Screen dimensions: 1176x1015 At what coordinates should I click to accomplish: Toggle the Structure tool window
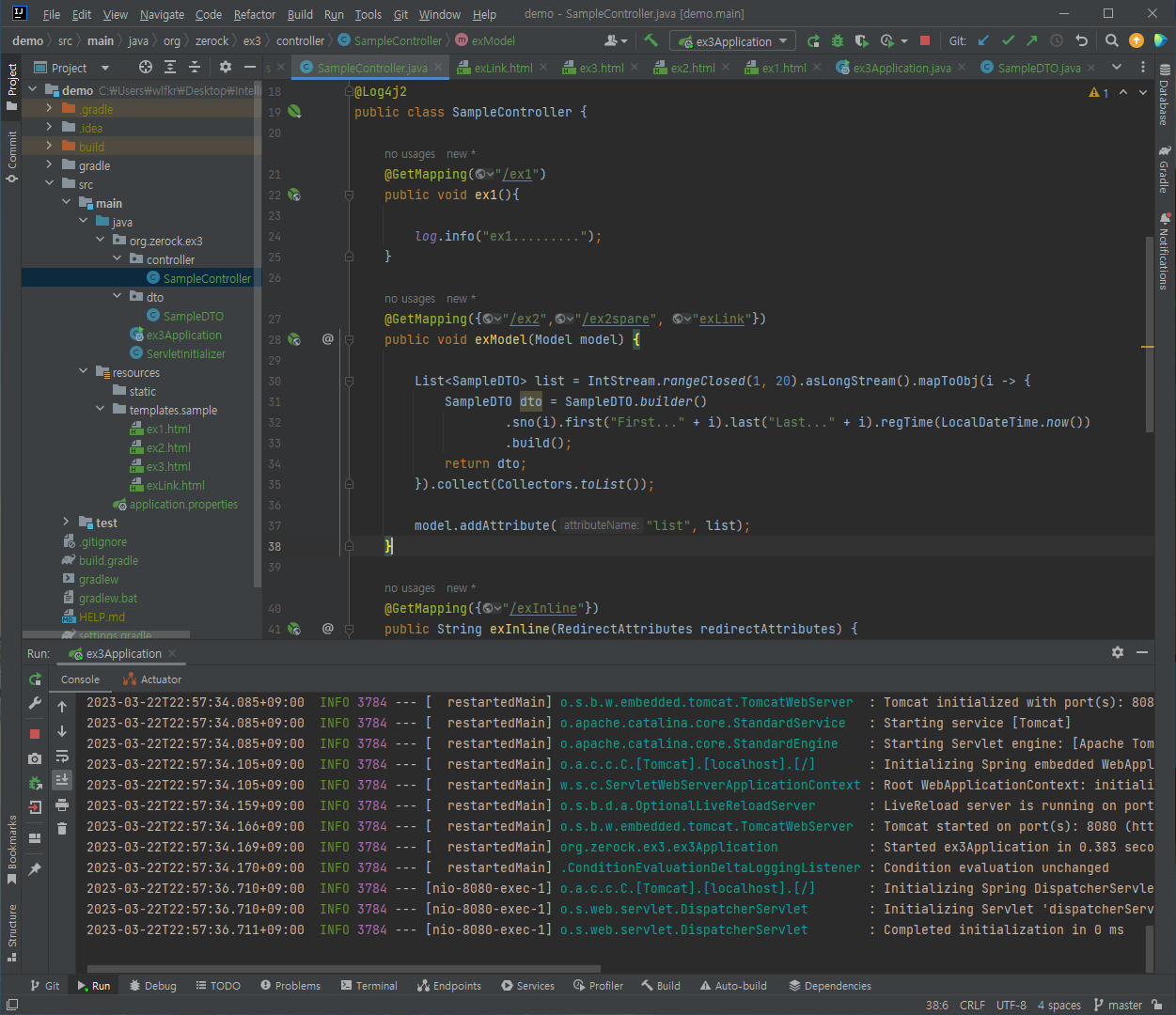pyautogui.click(x=12, y=932)
